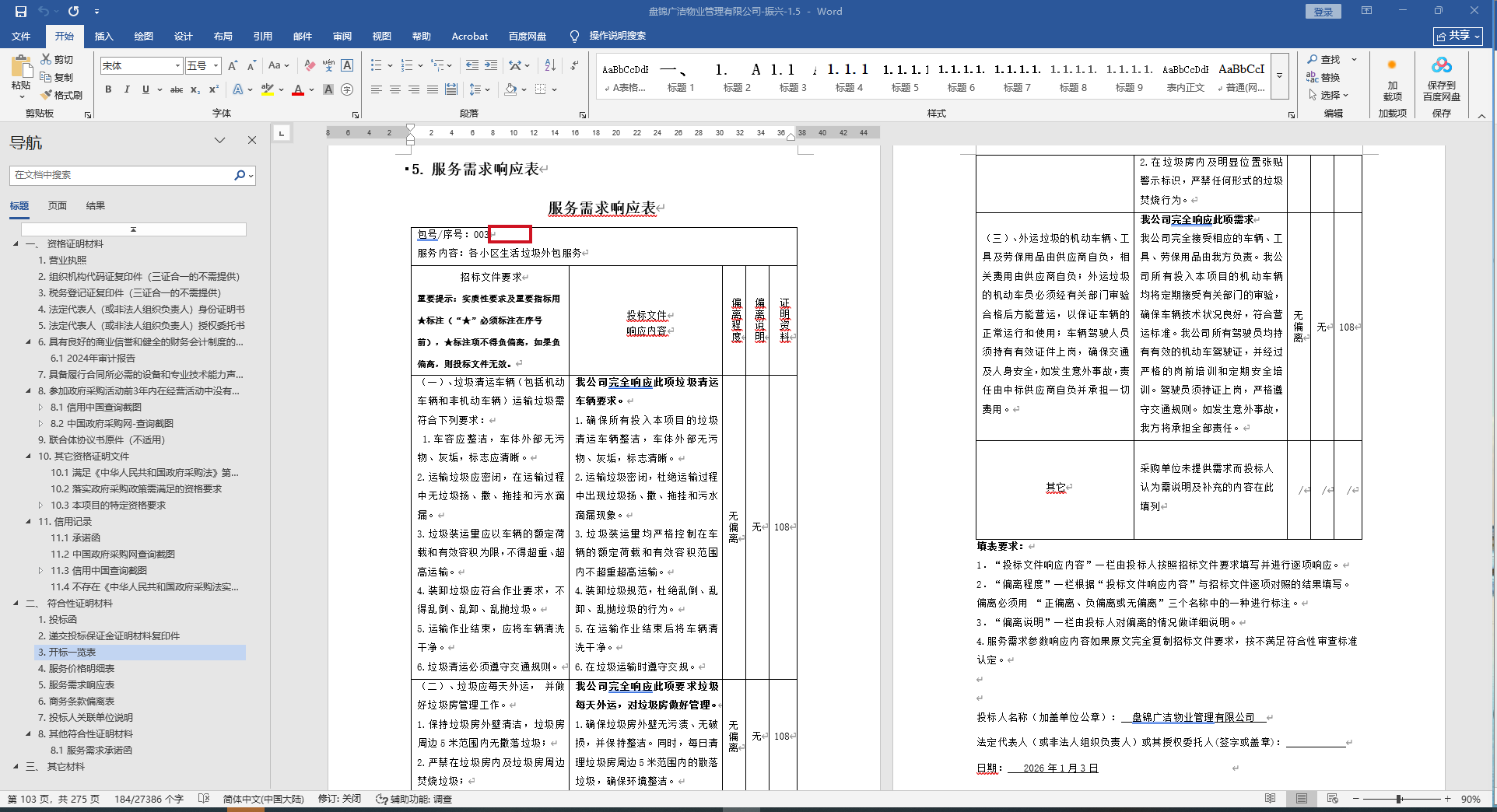
Task: Toggle subscript formatting
Action: point(195,90)
